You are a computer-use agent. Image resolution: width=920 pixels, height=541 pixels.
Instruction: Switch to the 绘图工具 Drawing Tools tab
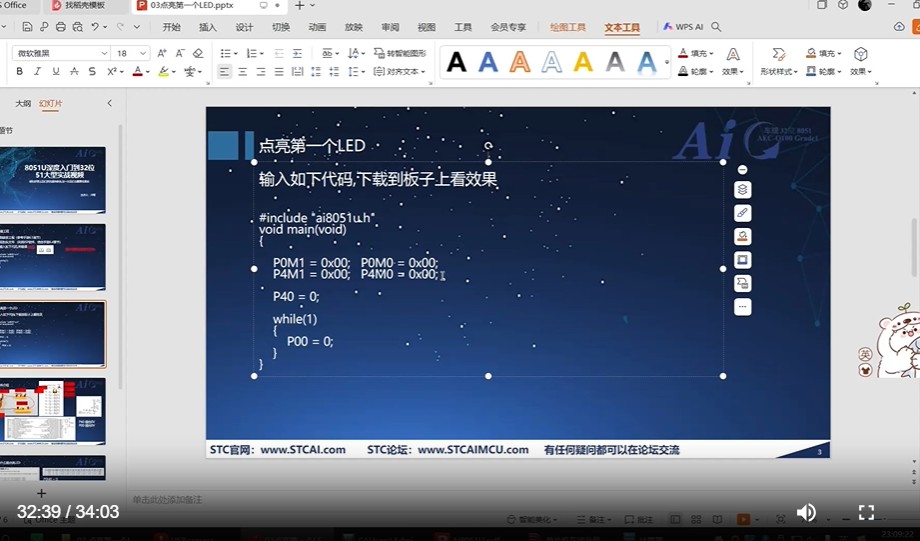(x=567, y=27)
